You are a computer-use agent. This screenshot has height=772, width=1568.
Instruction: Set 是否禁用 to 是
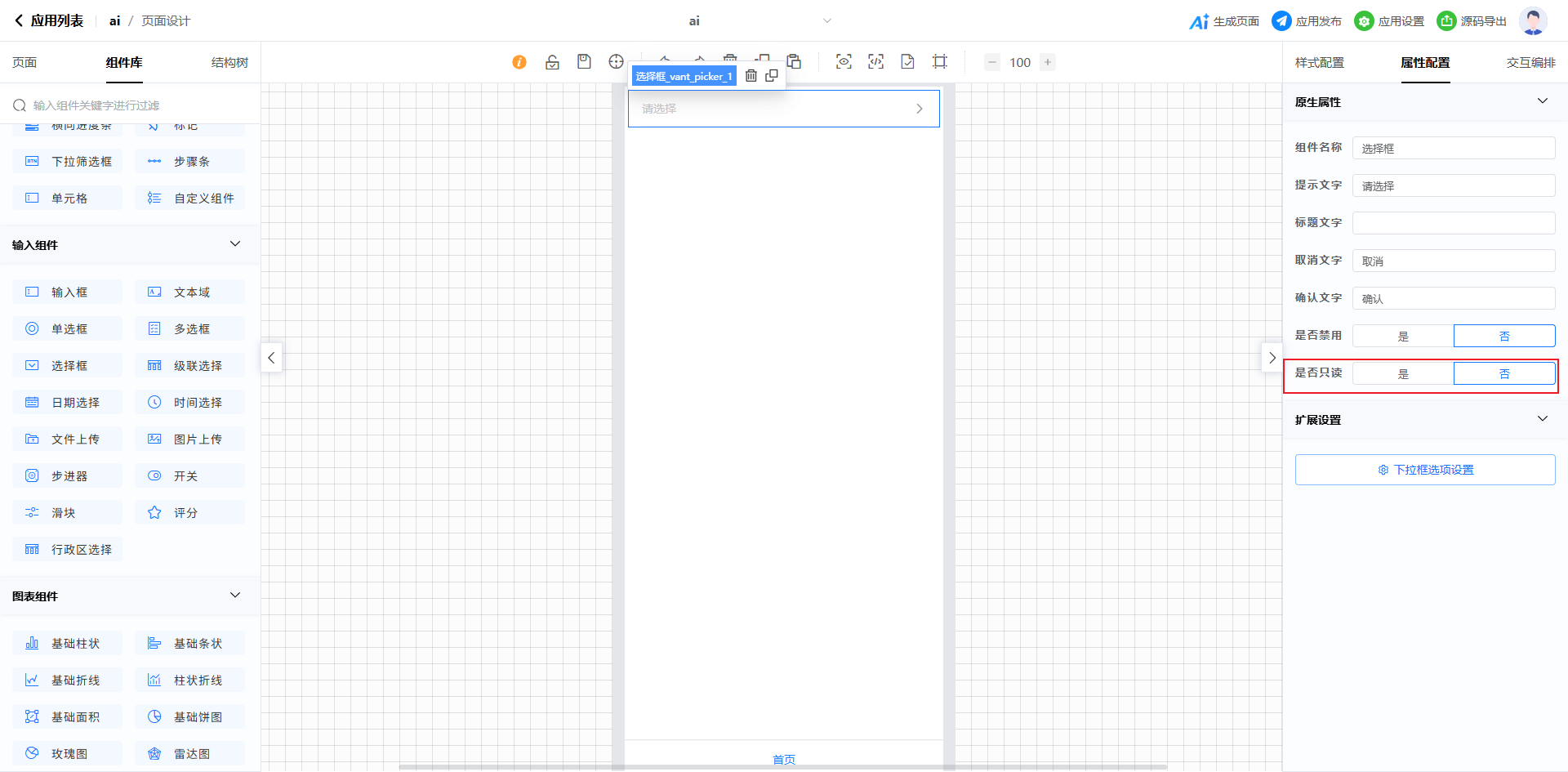[x=1403, y=337]
